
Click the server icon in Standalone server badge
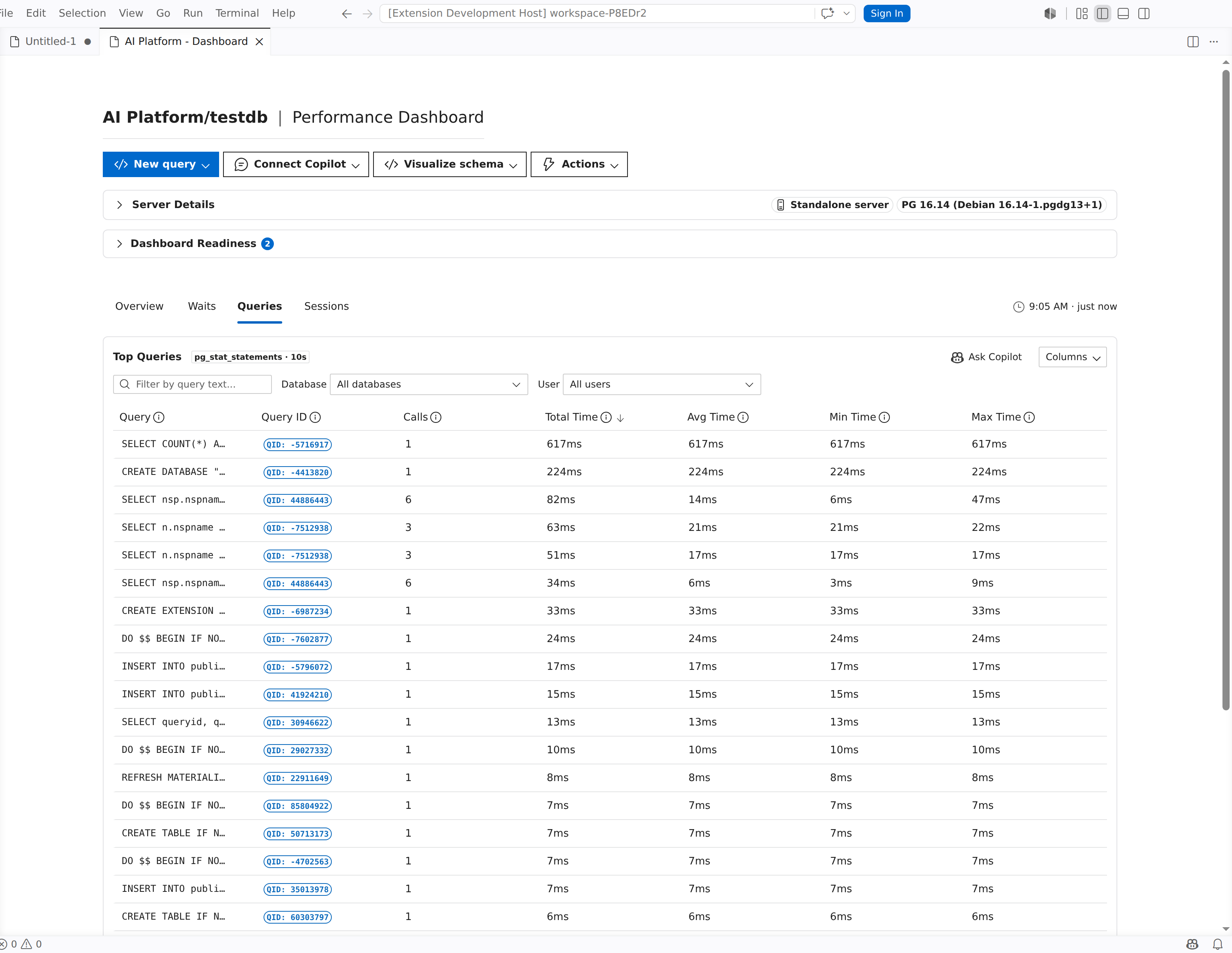[x=781, y=205]
